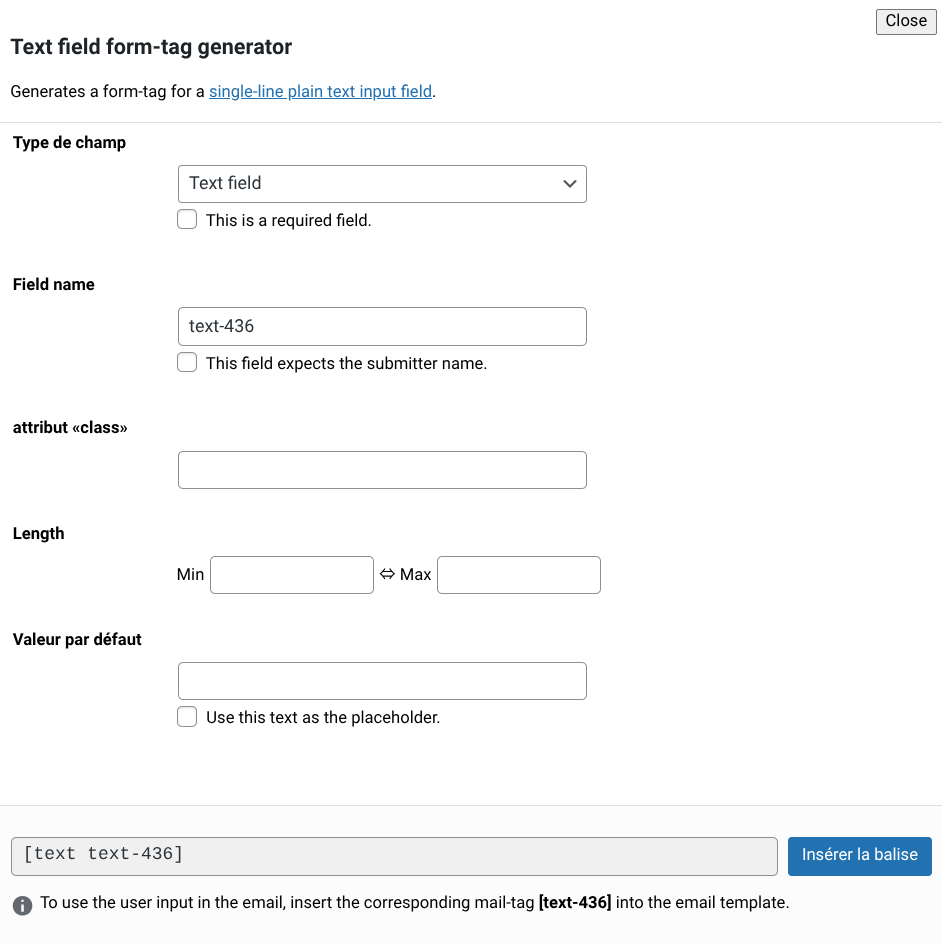Select the Valeur par défaut text box
This screenshot has width=942, height=945.
coord(382,681)
